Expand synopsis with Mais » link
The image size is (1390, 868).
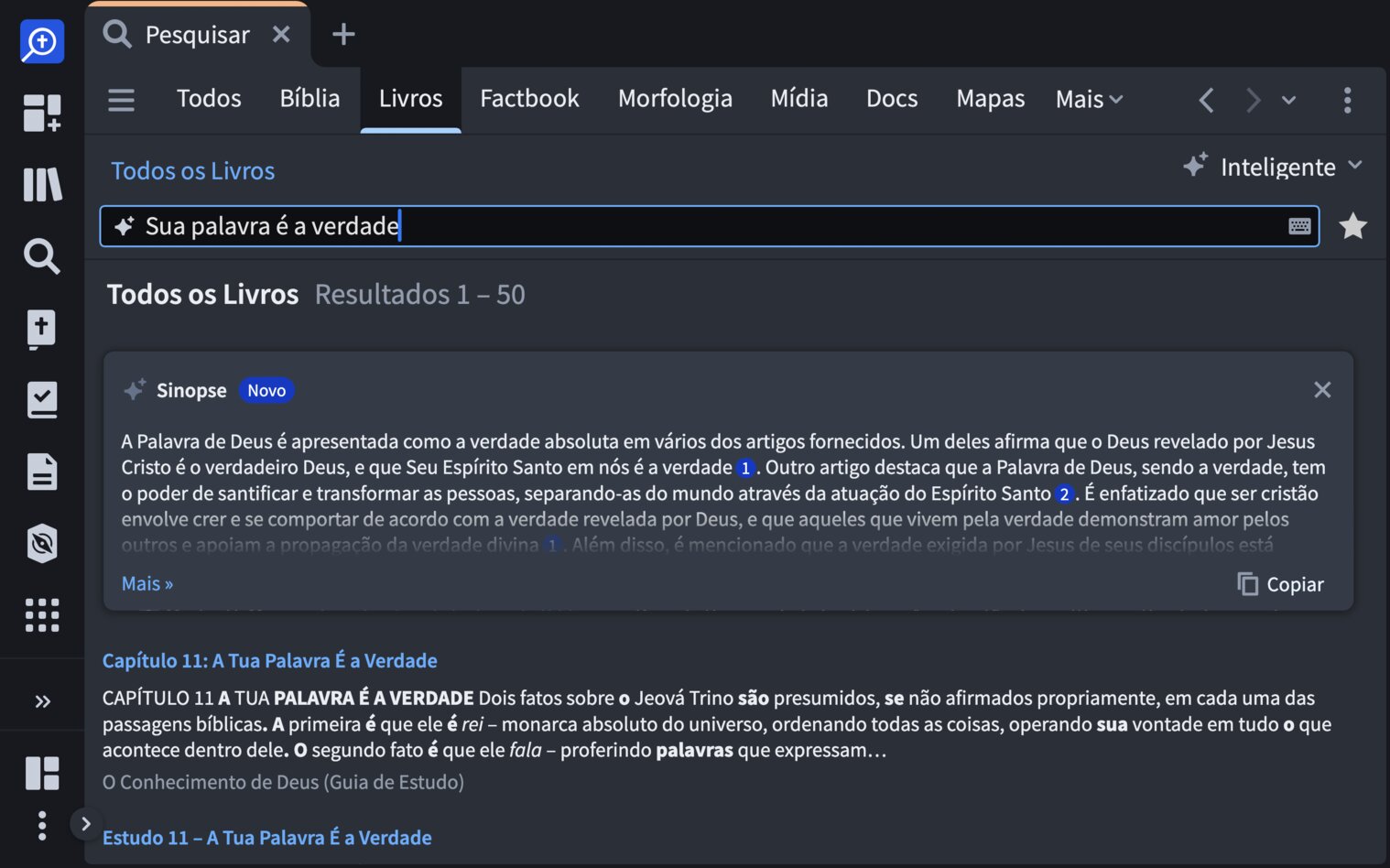pos(147,584)
